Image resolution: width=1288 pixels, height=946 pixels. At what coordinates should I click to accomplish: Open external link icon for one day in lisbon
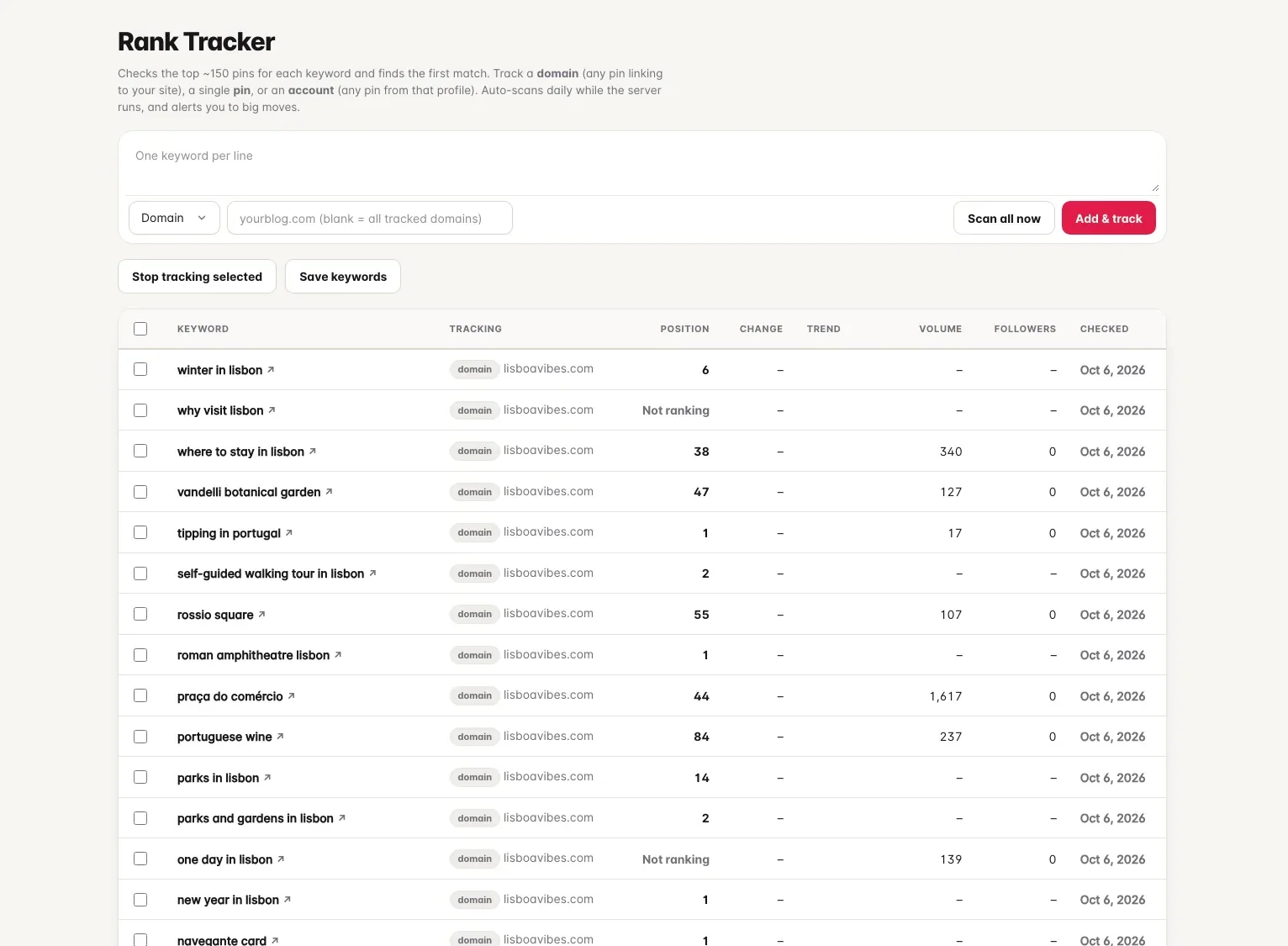pyautogui.click(x=281, y=859)
